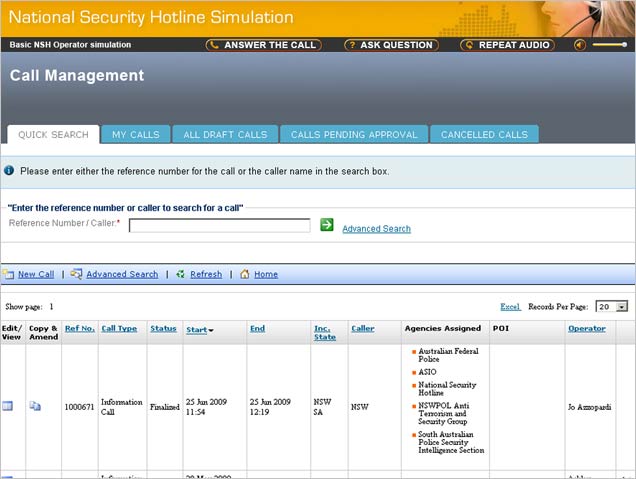Click the green search arrow button
The height and width of the screenshot is (479, 636).
[x=327, y=225]
